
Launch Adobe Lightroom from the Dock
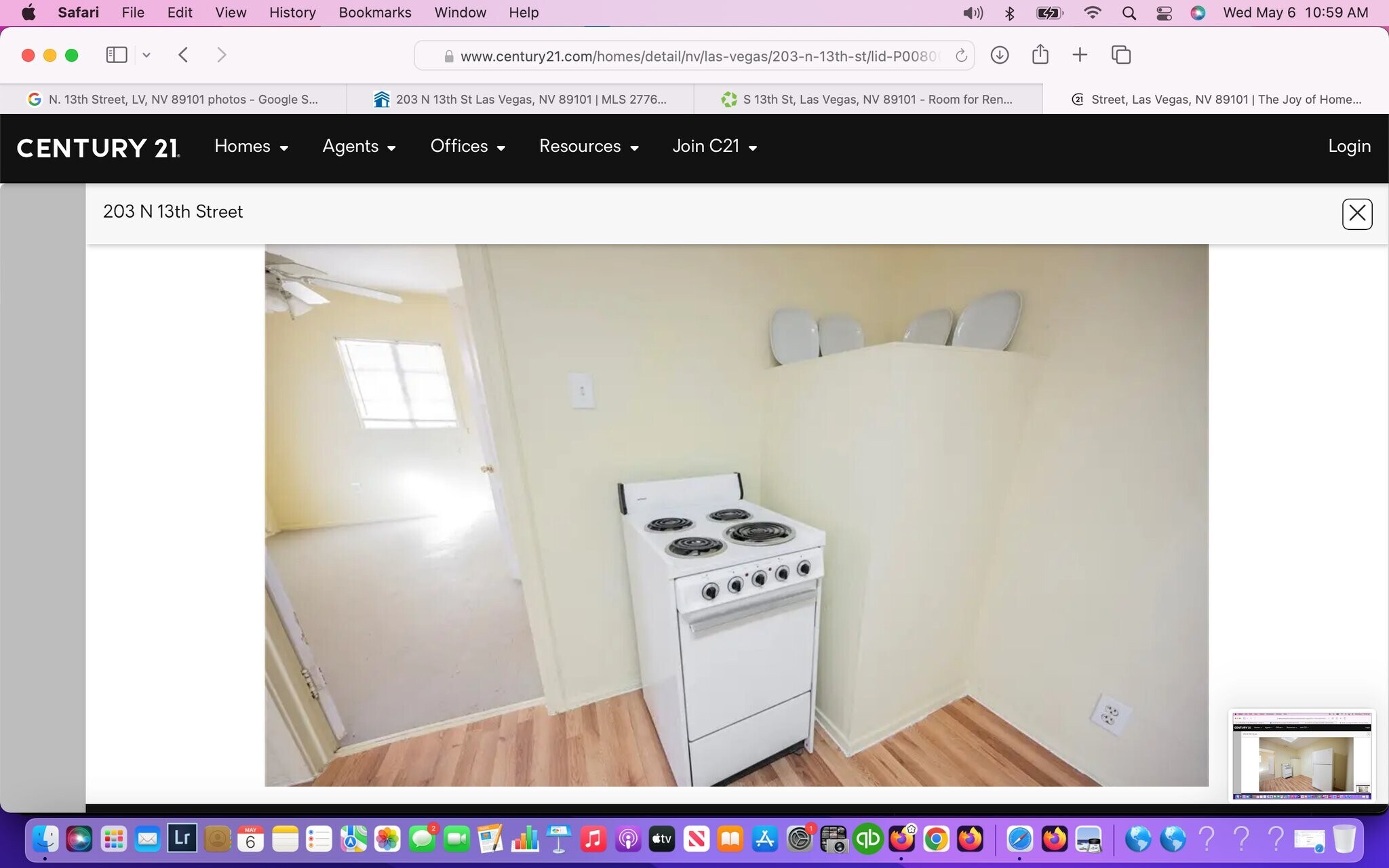point(182,838)
